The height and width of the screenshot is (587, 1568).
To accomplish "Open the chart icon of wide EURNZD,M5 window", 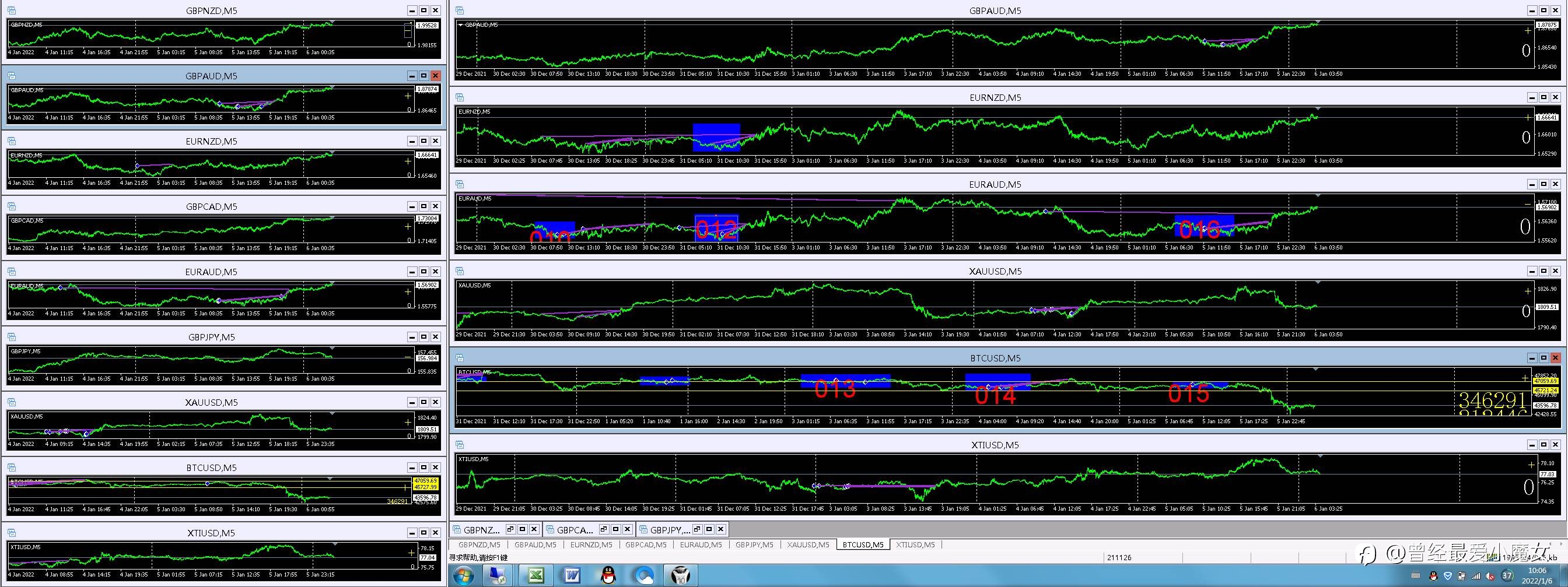I will 460,97.
